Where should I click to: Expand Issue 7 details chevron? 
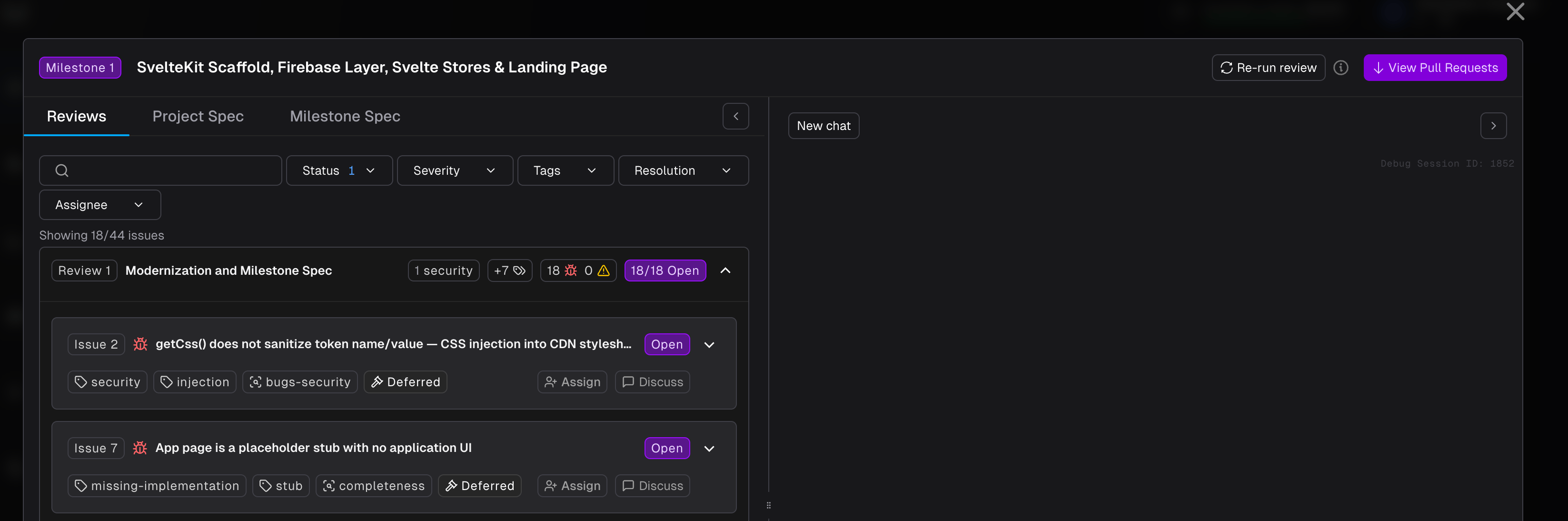pos(709,449)
